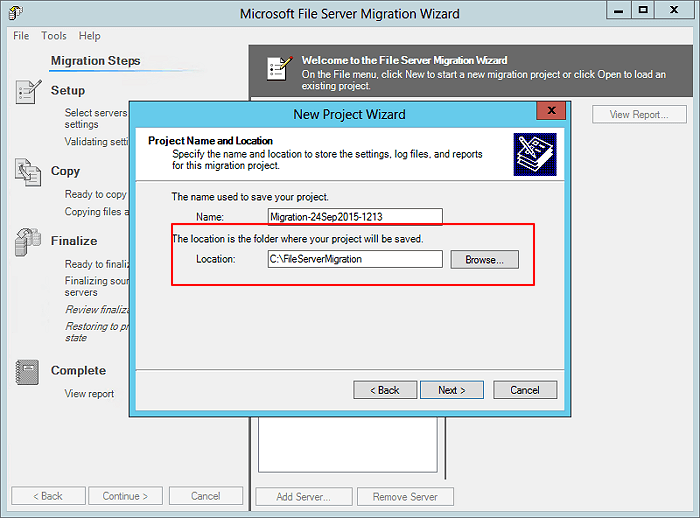The image size is (700, 518).
Task: Click the project Name text field
Action: 355,216
